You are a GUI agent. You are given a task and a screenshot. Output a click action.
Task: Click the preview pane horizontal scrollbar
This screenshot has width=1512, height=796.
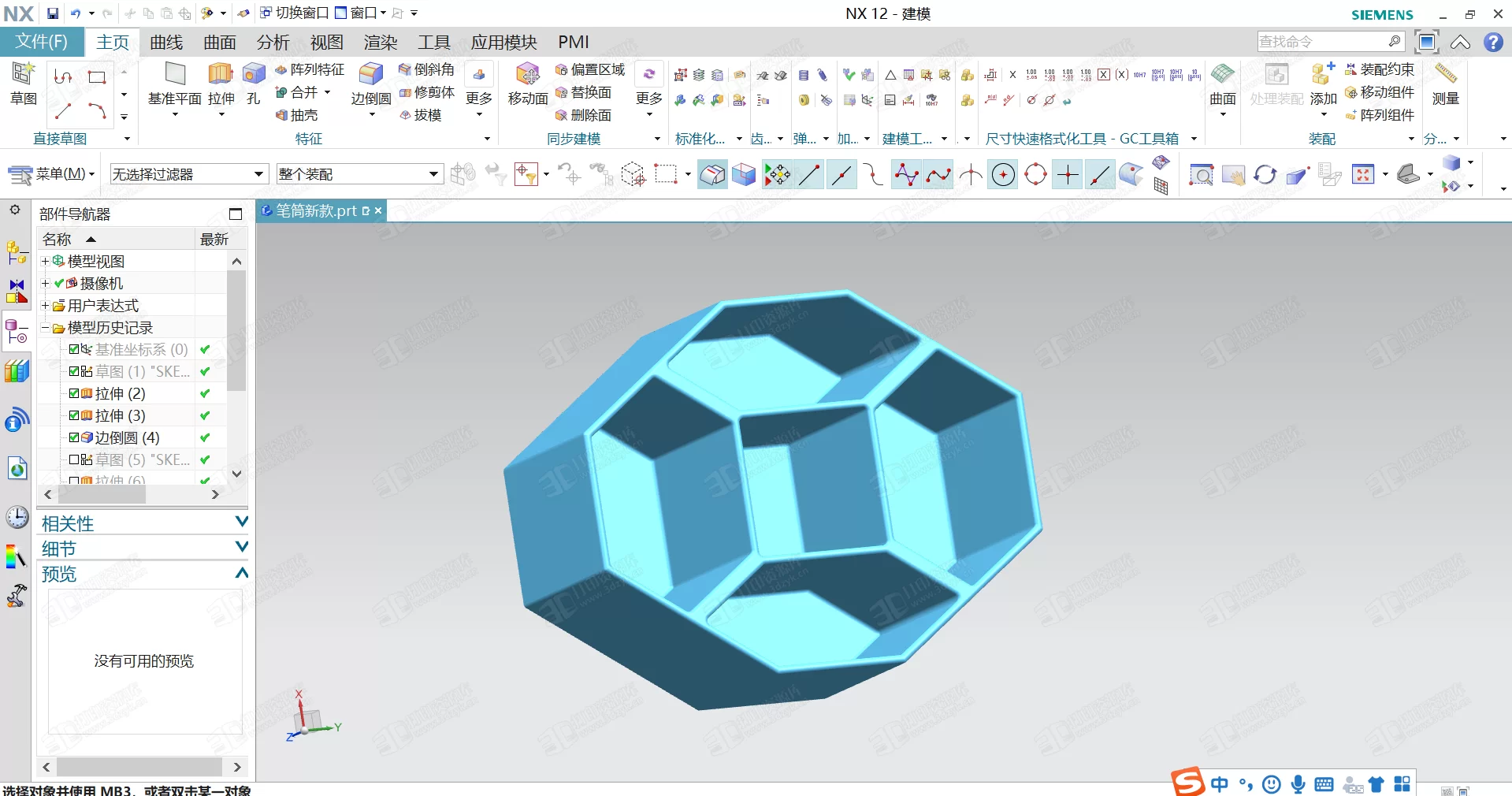139,767
